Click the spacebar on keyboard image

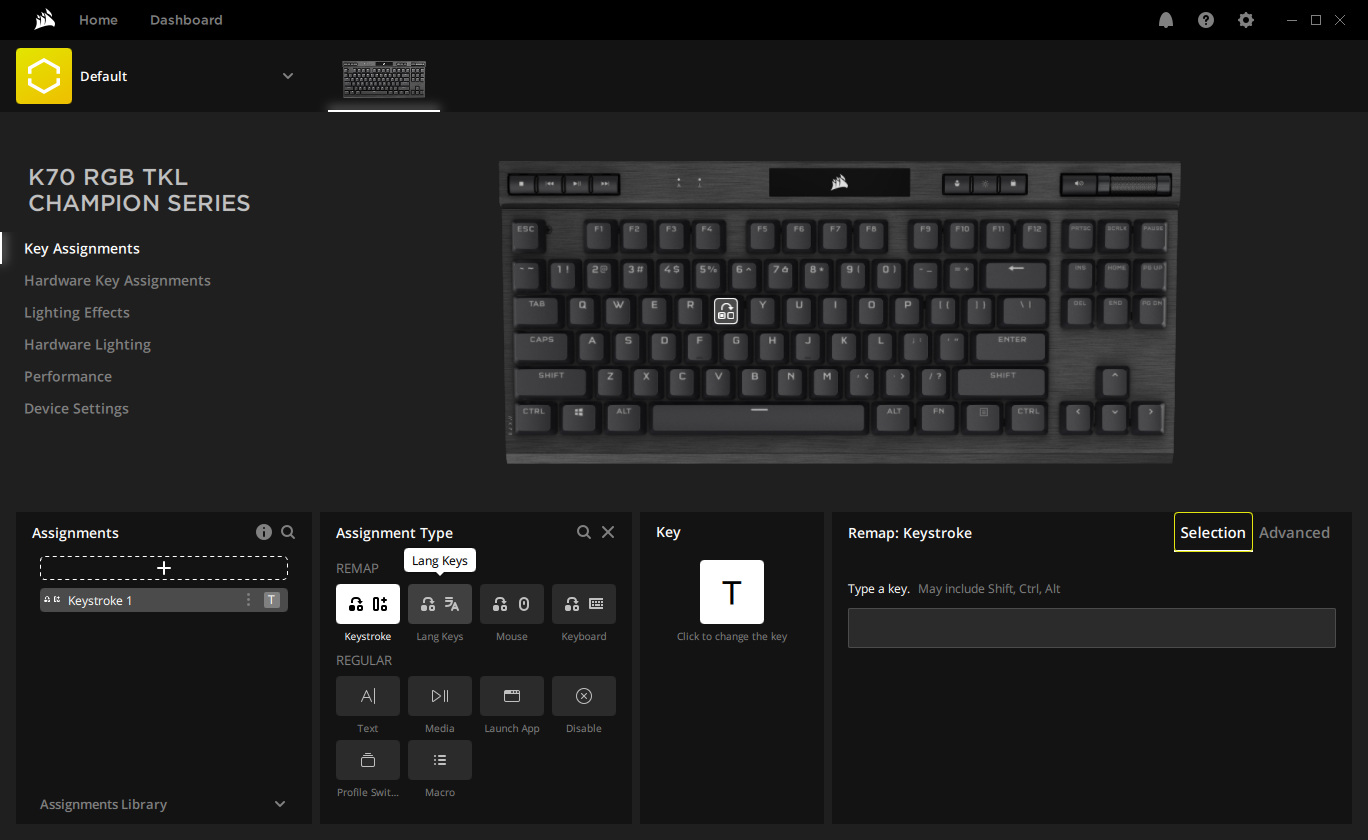759,416
